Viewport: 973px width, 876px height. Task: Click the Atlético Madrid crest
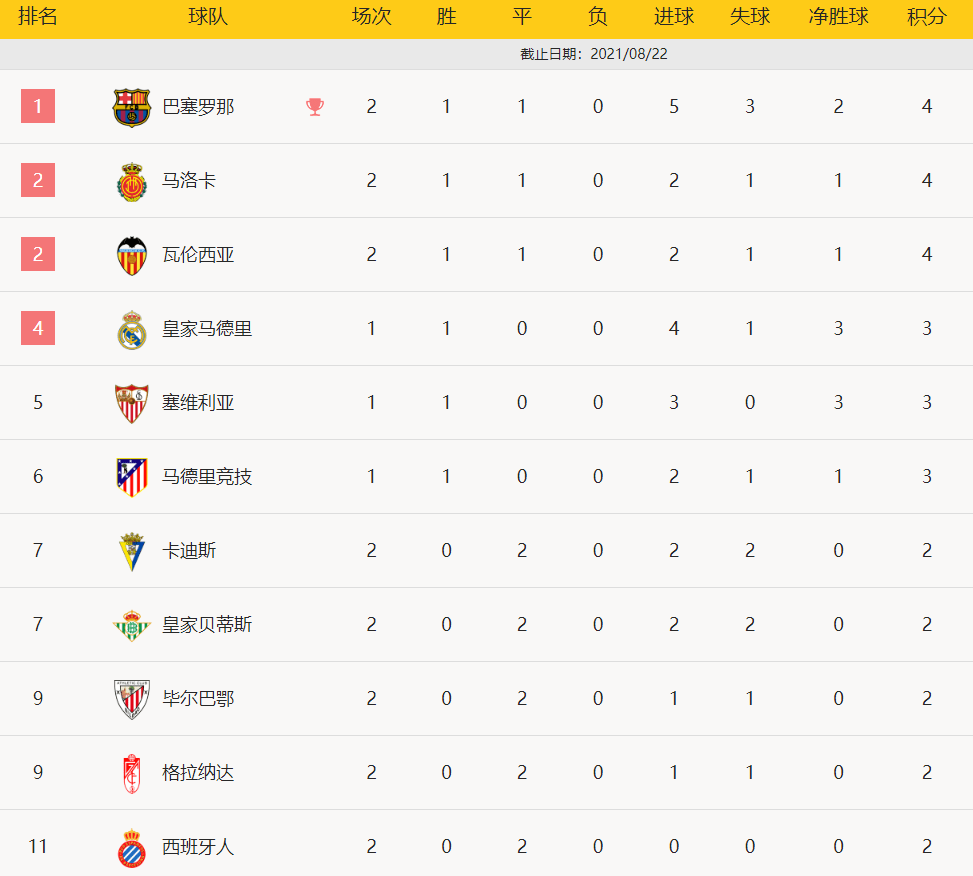coord(131,477)
